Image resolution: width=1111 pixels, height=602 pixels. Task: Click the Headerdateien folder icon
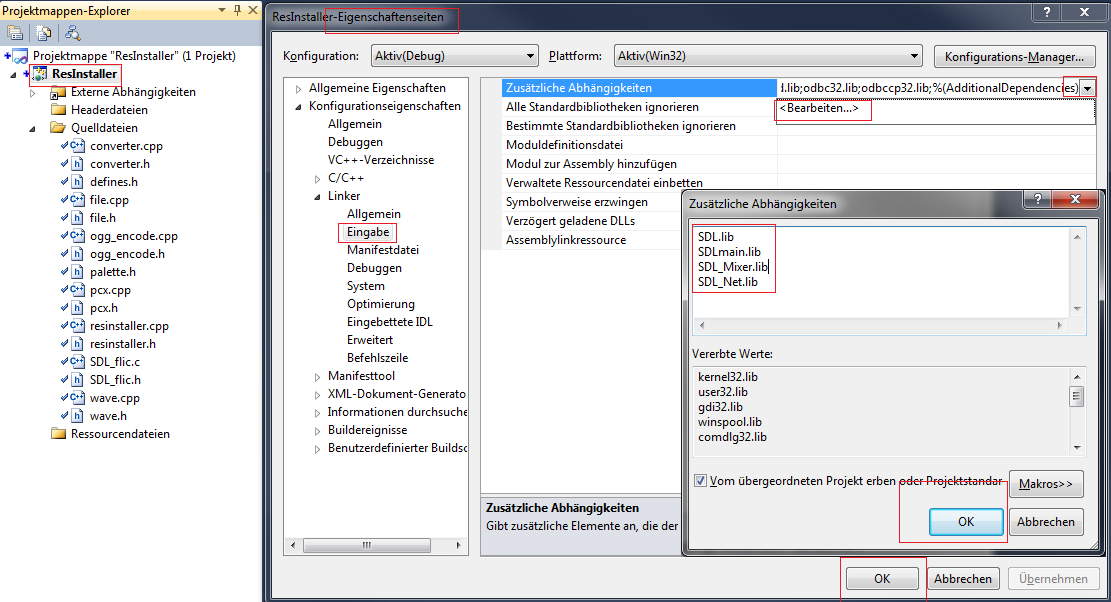coord(58,110)
